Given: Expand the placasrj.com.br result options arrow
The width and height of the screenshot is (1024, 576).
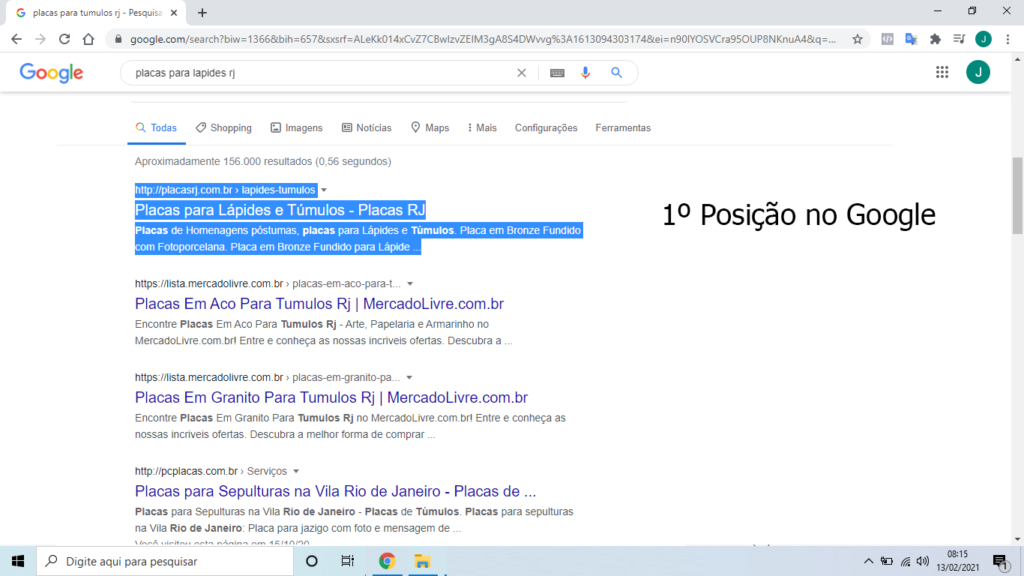Looking at the screenshot, I should (x=324, y=190).
